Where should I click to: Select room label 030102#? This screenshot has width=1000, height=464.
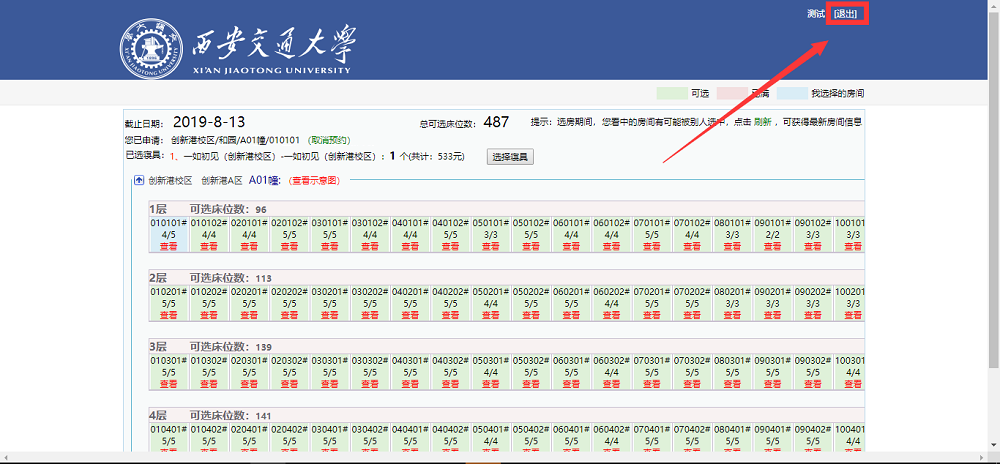tap(370, 223)
